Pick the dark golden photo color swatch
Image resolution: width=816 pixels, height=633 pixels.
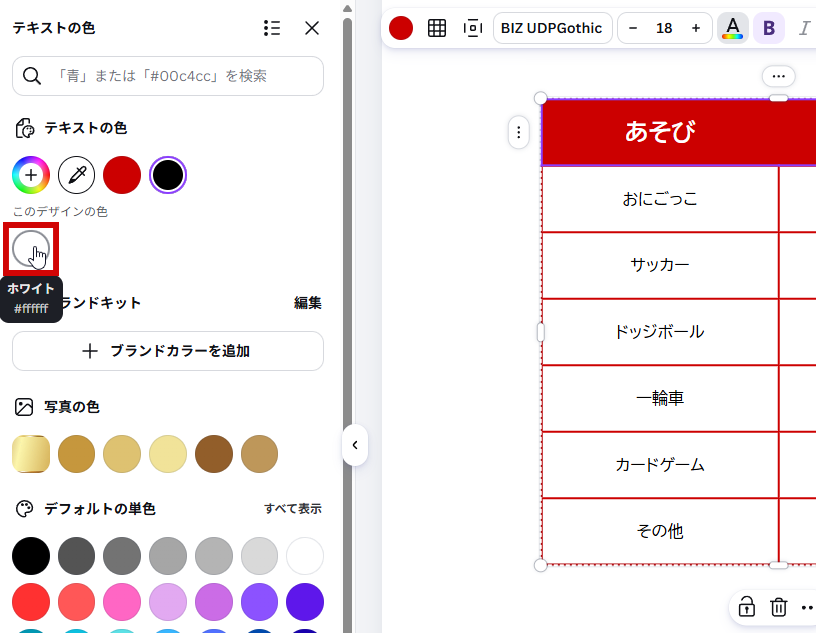point(76,454)
